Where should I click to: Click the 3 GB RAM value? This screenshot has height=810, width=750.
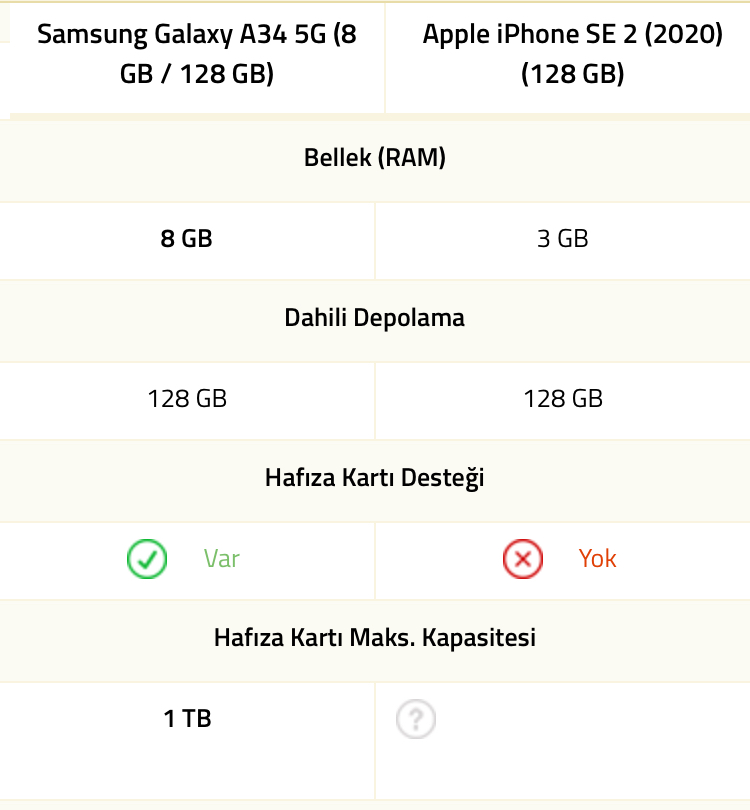coord(562,239)
